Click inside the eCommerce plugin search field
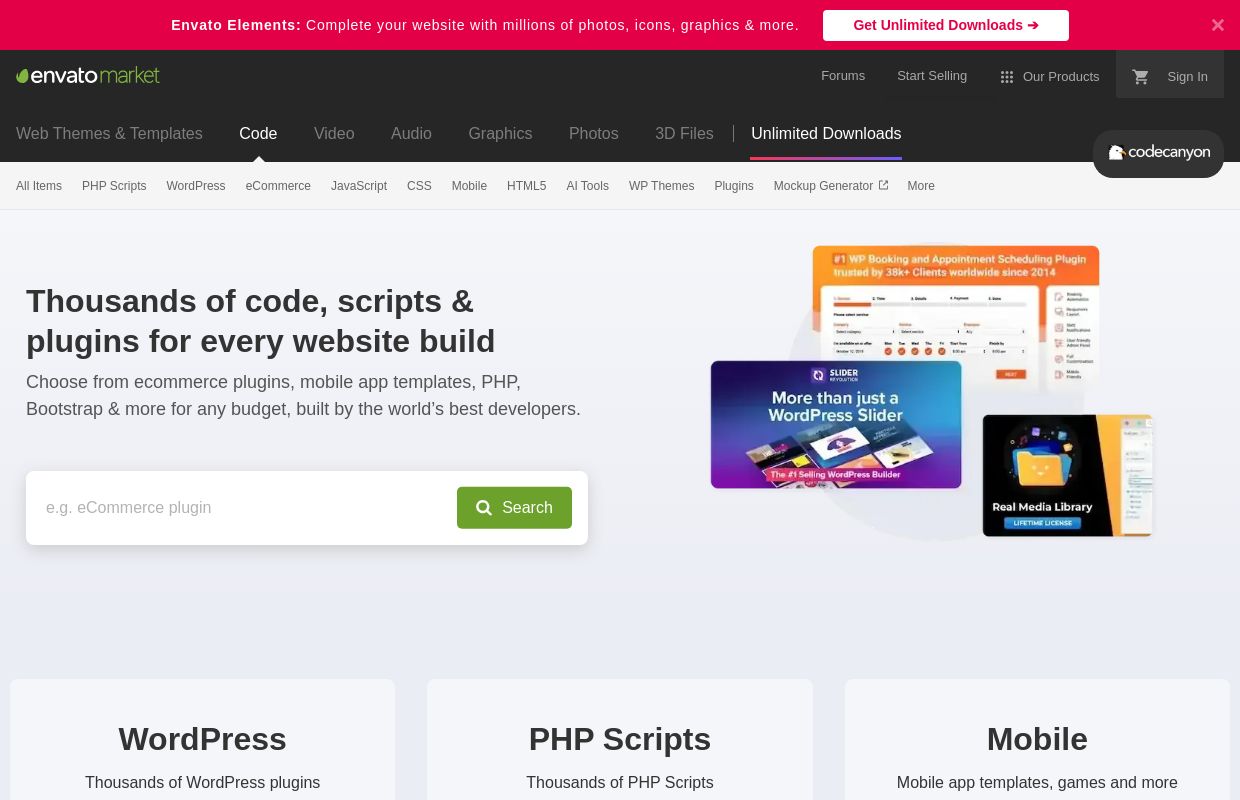Viewport: 1240px width, 800px height. coord(240,508)
